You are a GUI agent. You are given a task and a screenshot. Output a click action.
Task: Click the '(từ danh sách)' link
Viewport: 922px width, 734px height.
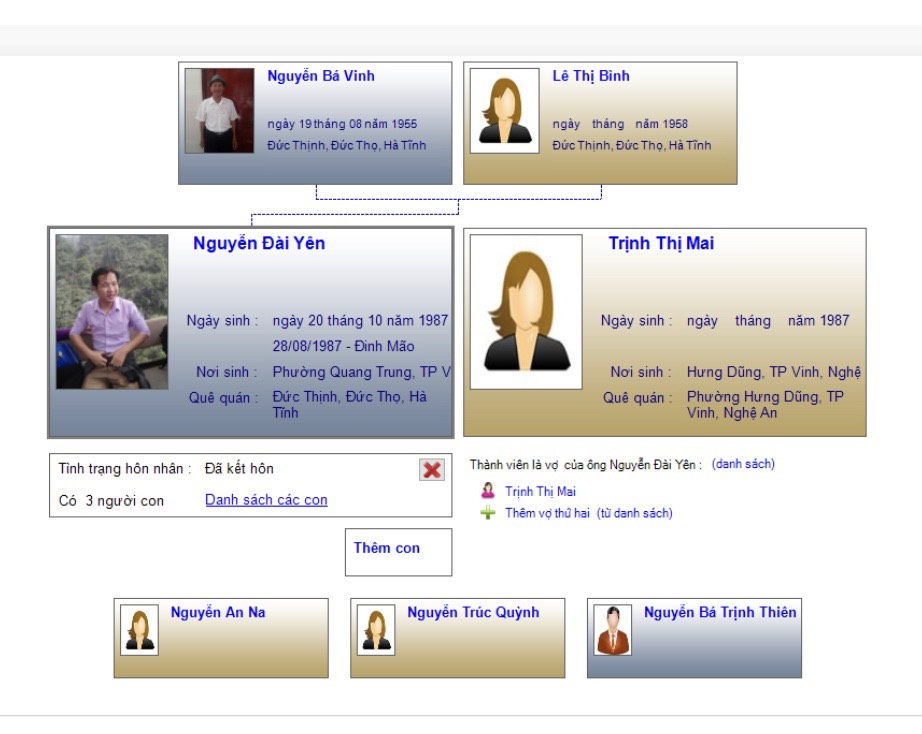(x=634, y=513)
